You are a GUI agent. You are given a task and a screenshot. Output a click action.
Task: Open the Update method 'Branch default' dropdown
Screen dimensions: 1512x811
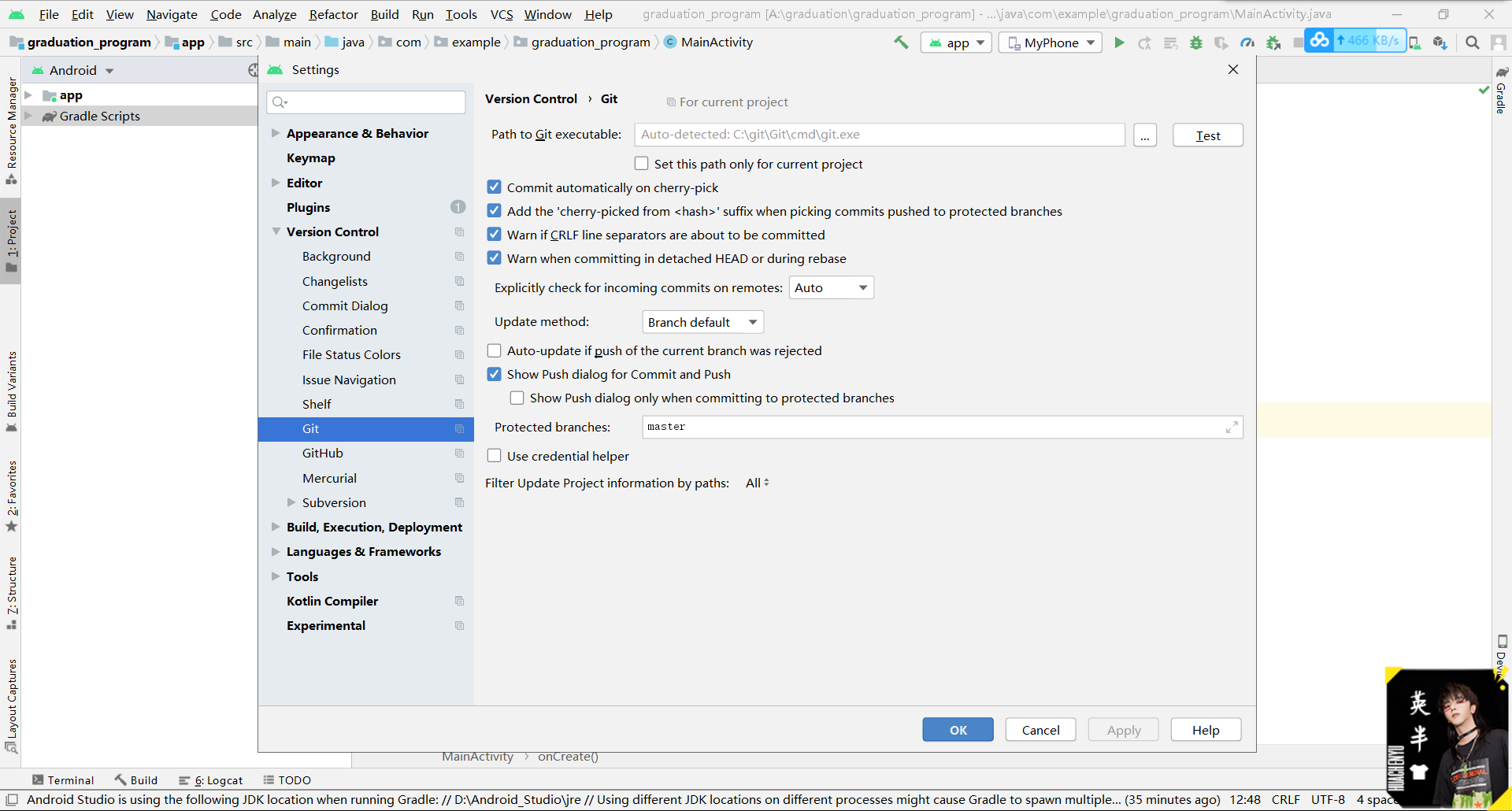tap(702, 322)
